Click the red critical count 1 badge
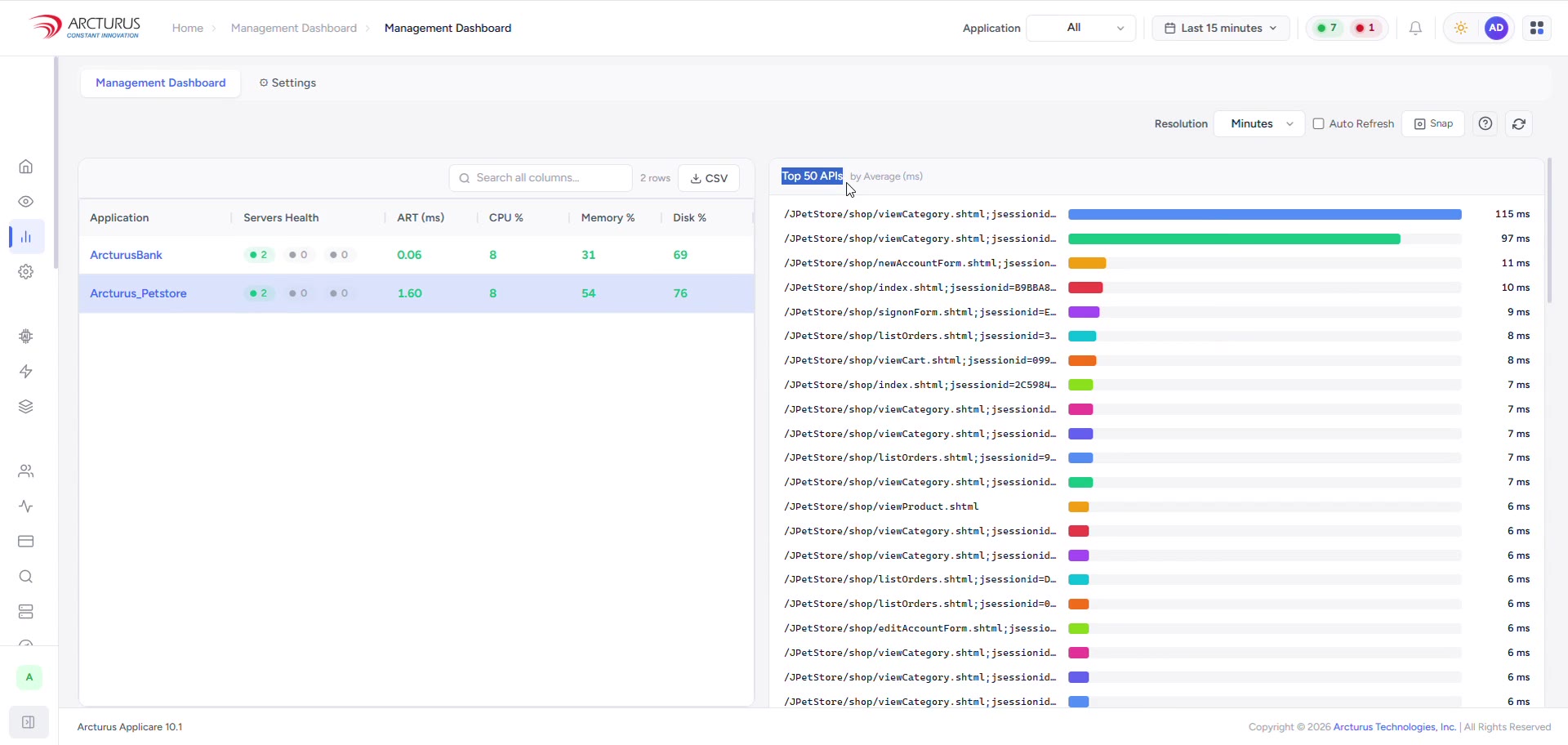 1365,28
